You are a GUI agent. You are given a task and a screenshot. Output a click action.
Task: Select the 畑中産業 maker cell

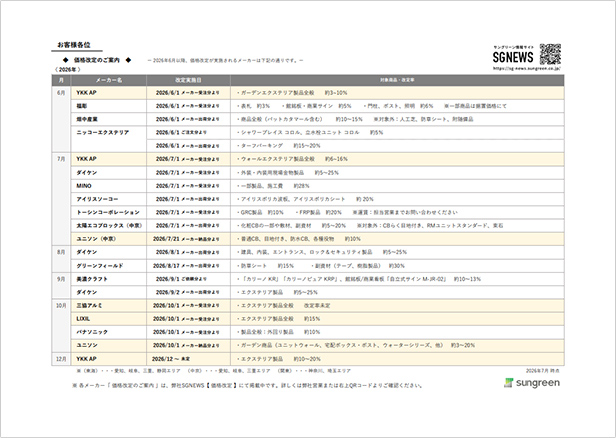pos(109,119)
